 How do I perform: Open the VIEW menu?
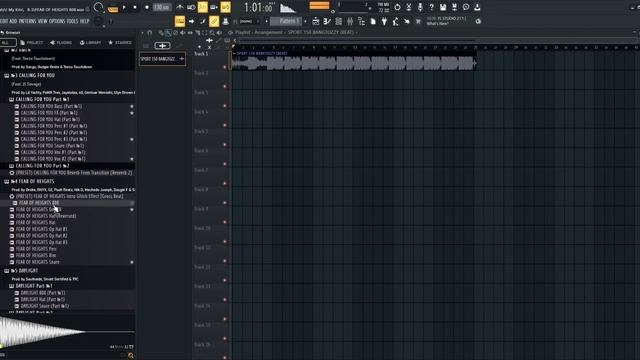[43, 21]
